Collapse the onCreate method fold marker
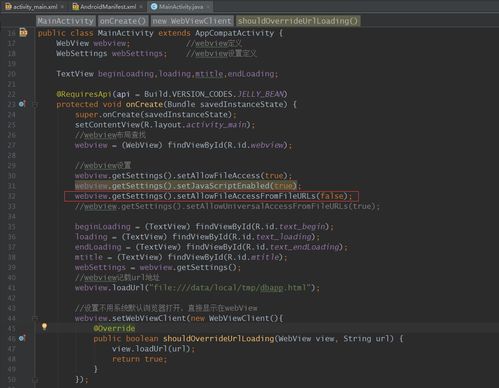This screenshot has width=499, height=388. (x=35, y=105)
